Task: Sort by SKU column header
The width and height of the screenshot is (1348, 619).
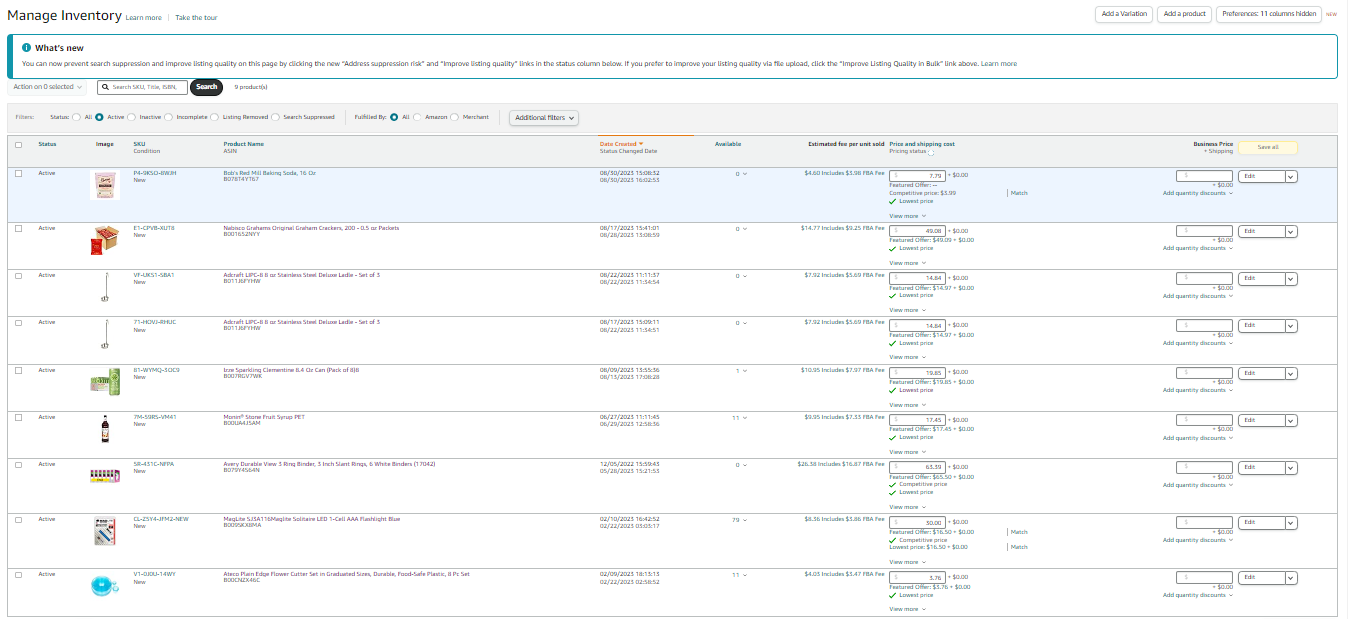Action: point(139,144)
